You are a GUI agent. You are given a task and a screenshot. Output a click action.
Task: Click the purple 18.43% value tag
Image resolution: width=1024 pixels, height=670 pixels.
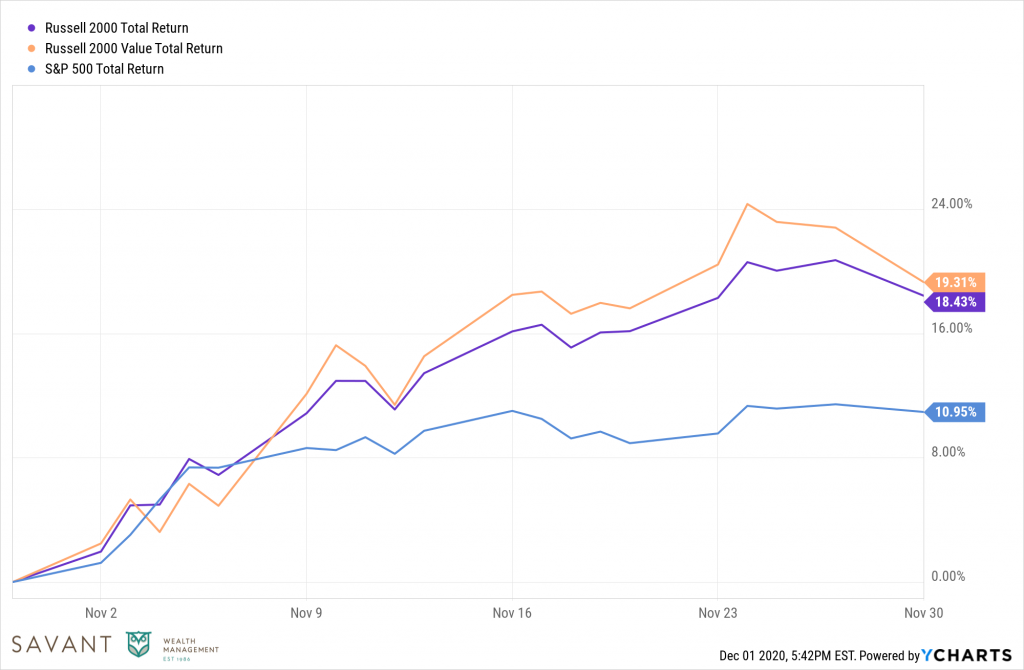click(955, 301)
